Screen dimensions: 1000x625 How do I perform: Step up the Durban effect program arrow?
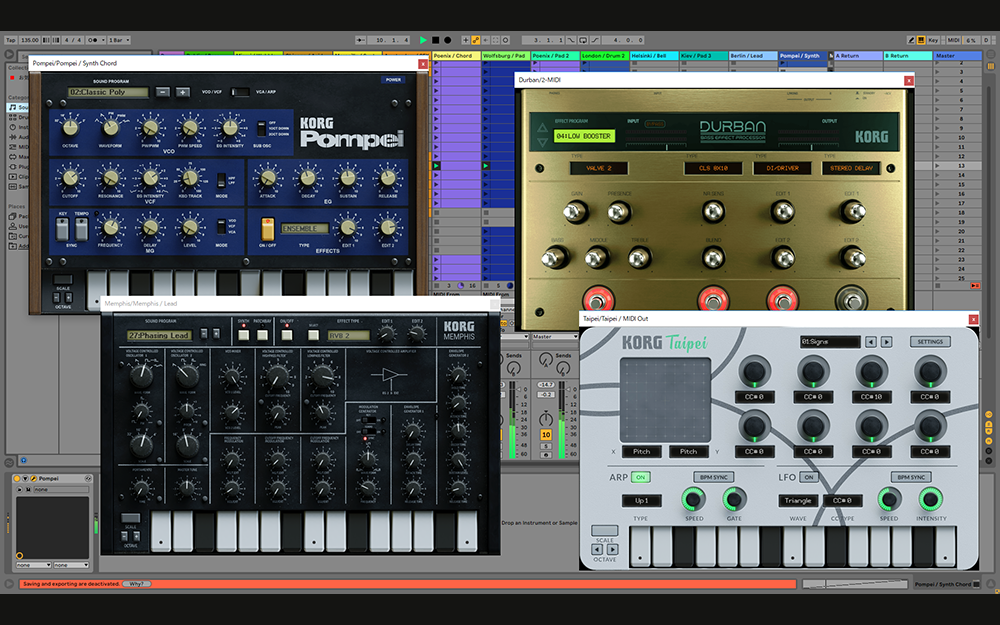[x=542, y=128]
